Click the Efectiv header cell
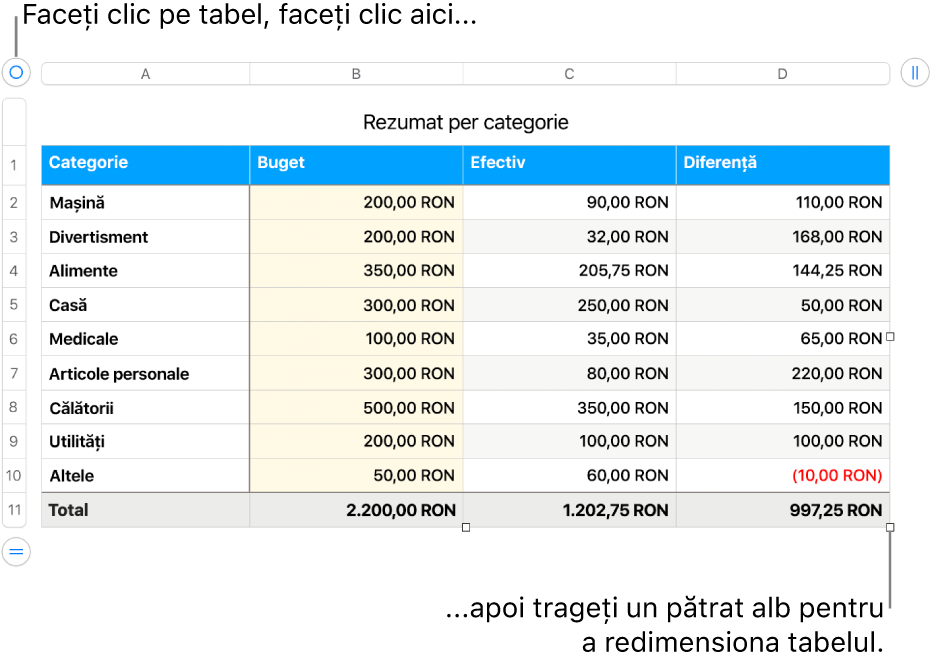 [x=569, y=165]
